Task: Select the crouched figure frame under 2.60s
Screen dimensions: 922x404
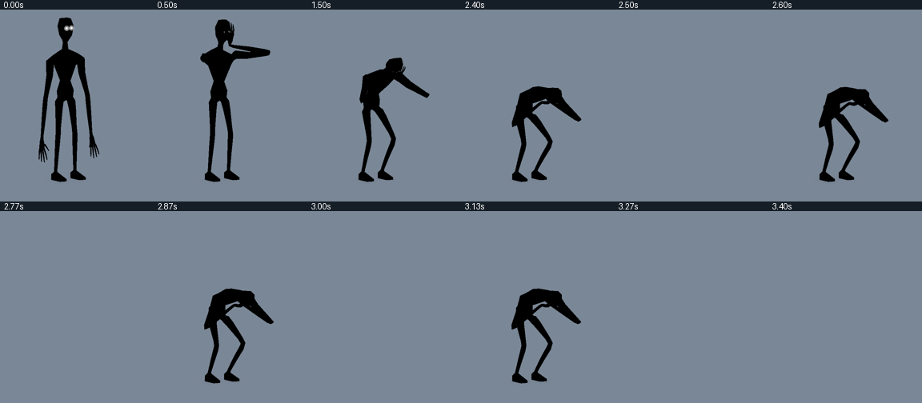Action: tap(853, 133)
